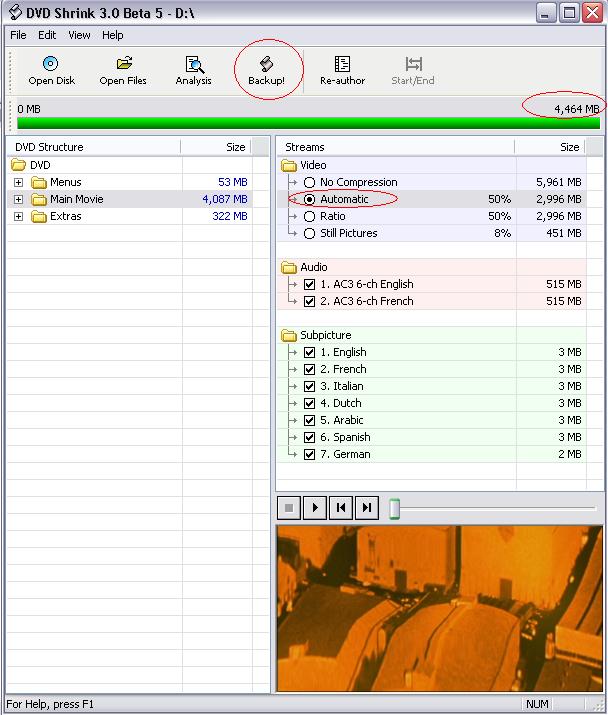
Task: Select Automatic video compression
Action: point(309,199)
